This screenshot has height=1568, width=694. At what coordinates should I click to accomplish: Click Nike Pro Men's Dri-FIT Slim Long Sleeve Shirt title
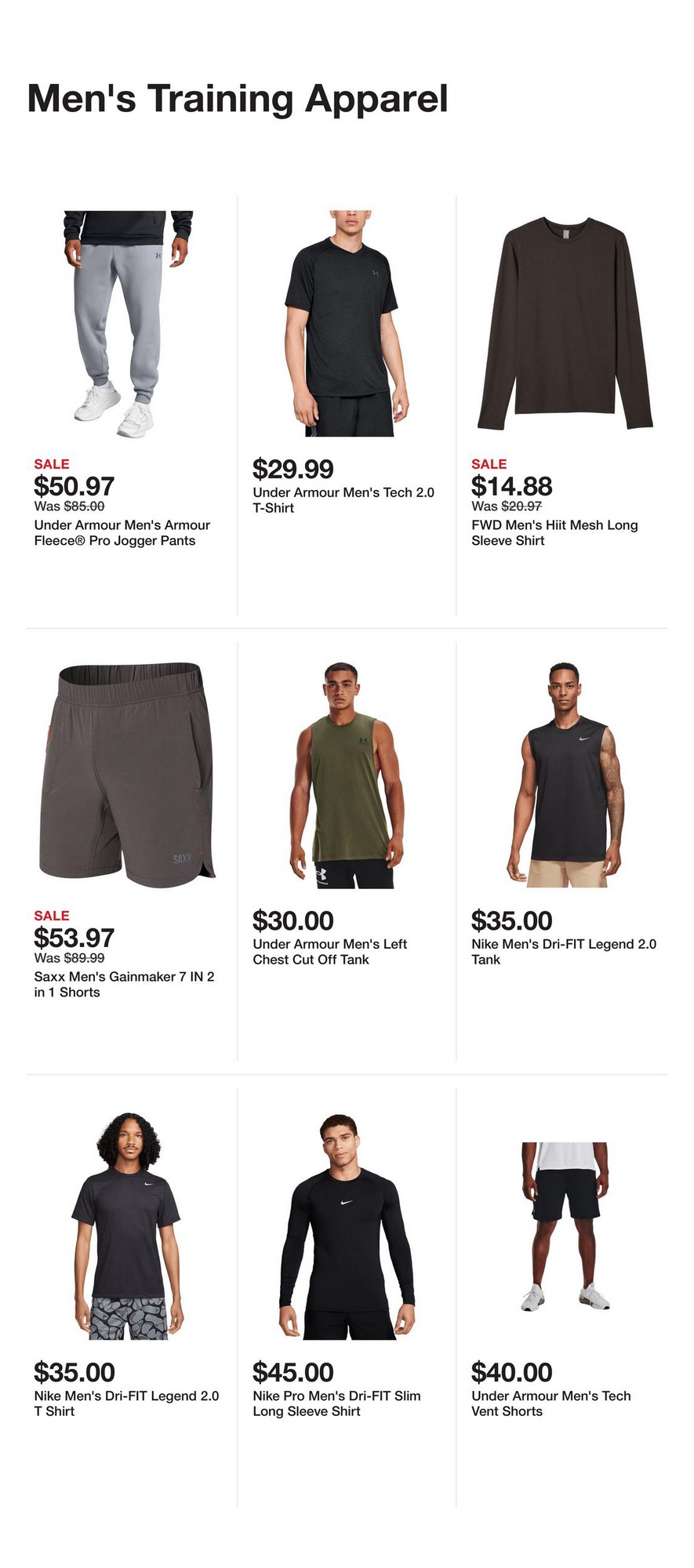tap(336, 1403)
